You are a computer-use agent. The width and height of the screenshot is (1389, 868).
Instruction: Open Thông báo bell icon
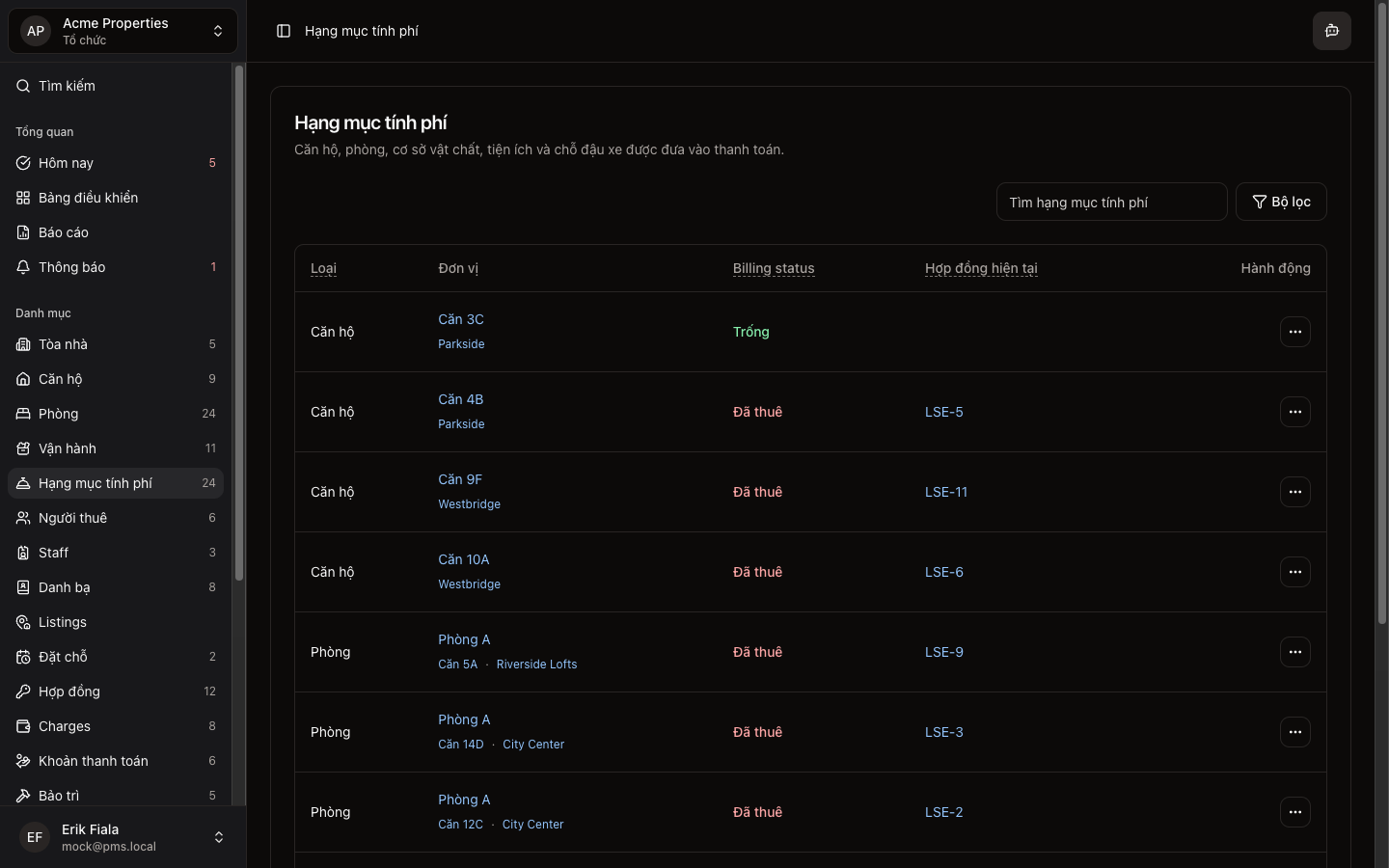pos(23,267)
